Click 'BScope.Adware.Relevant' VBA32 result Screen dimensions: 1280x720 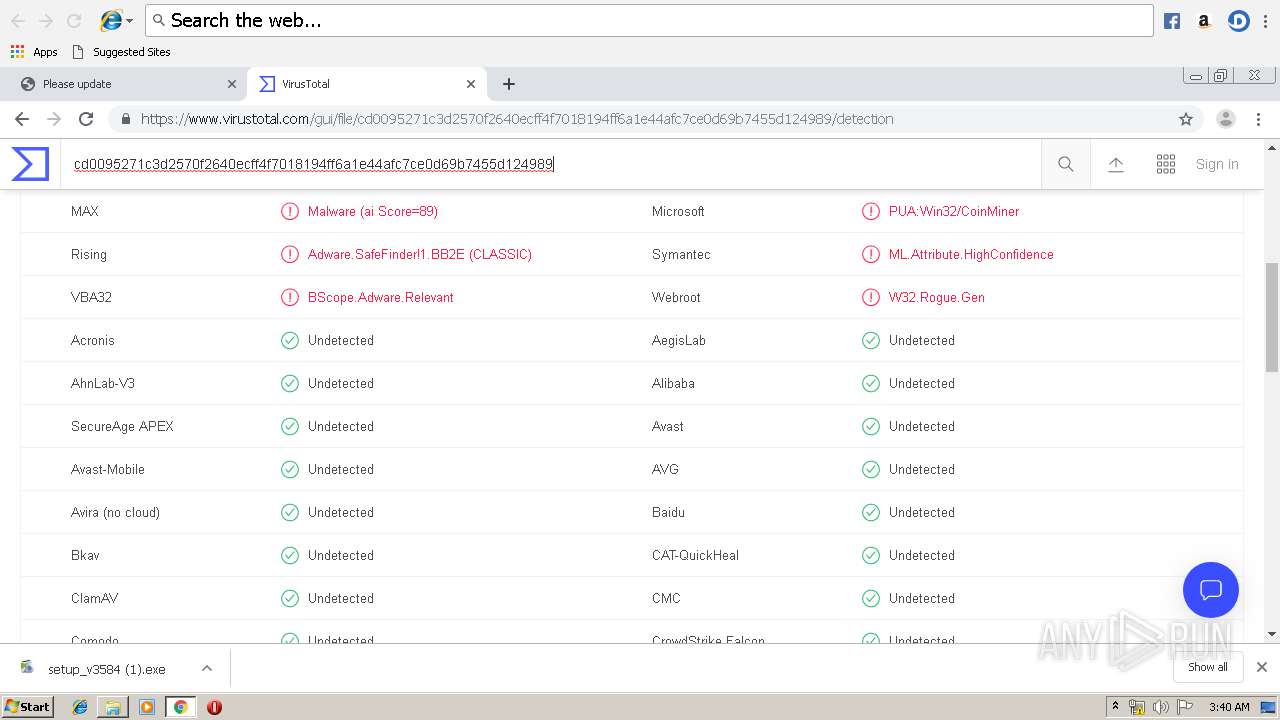pos(381,297)
